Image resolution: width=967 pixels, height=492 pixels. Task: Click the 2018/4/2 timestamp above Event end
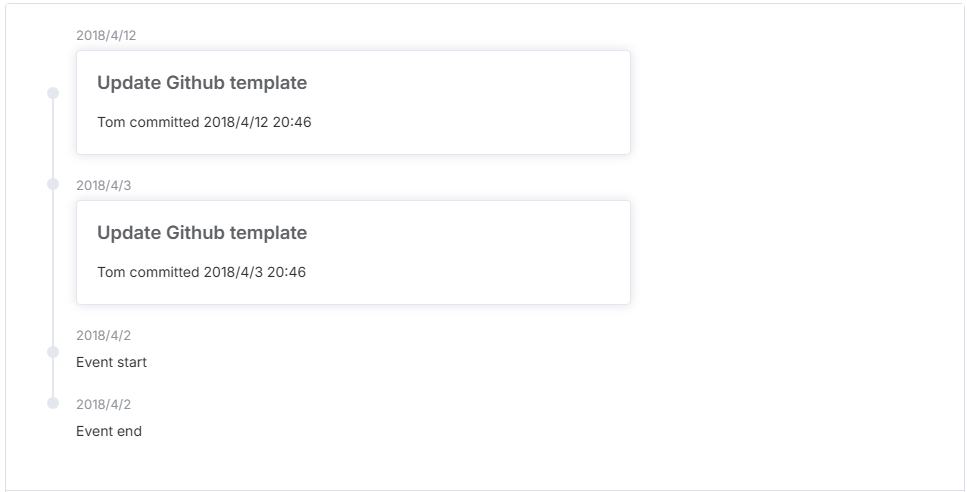(104, 404)
